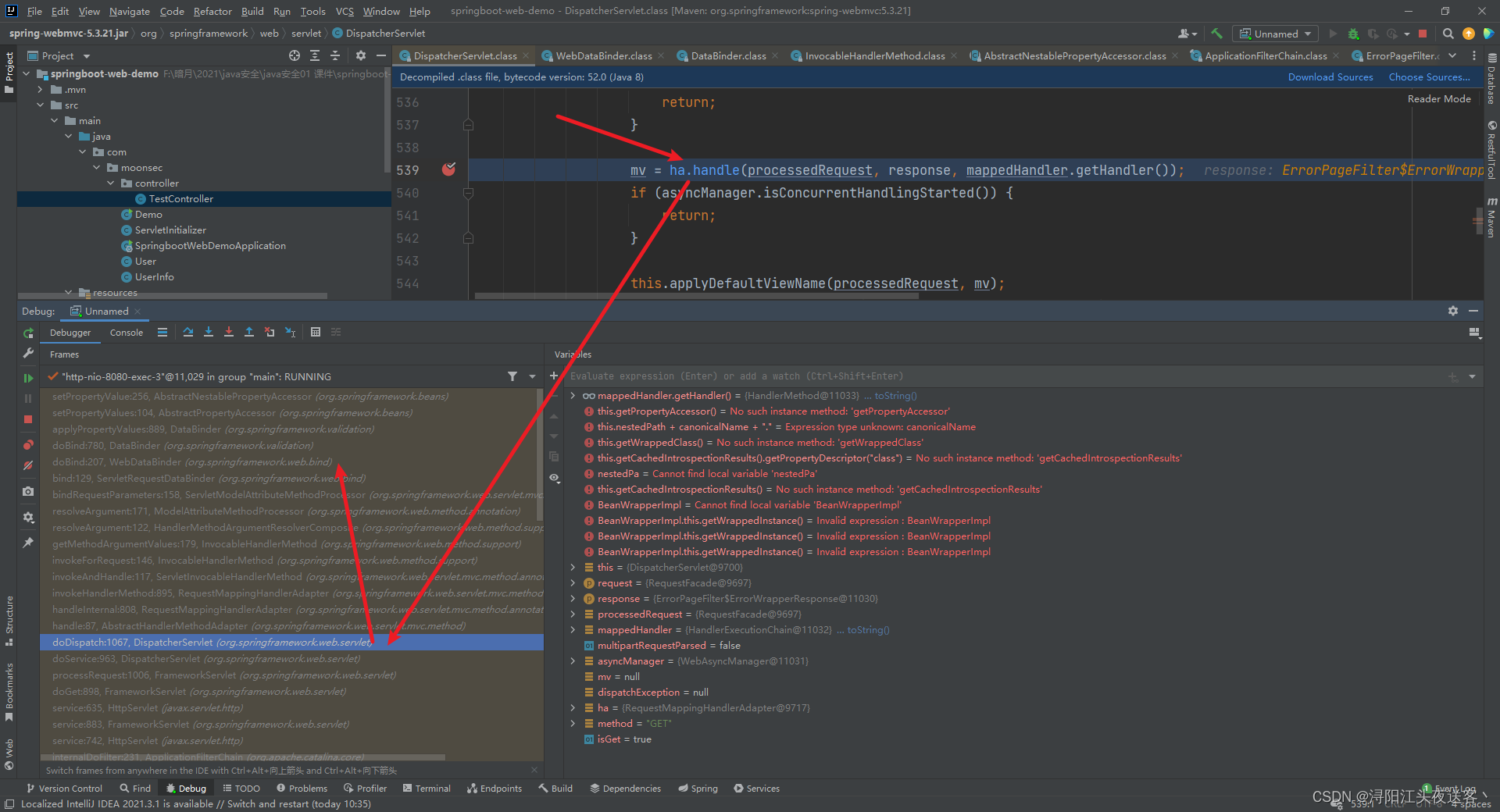Filter frames with funnel icon

(x=512, y=376)
